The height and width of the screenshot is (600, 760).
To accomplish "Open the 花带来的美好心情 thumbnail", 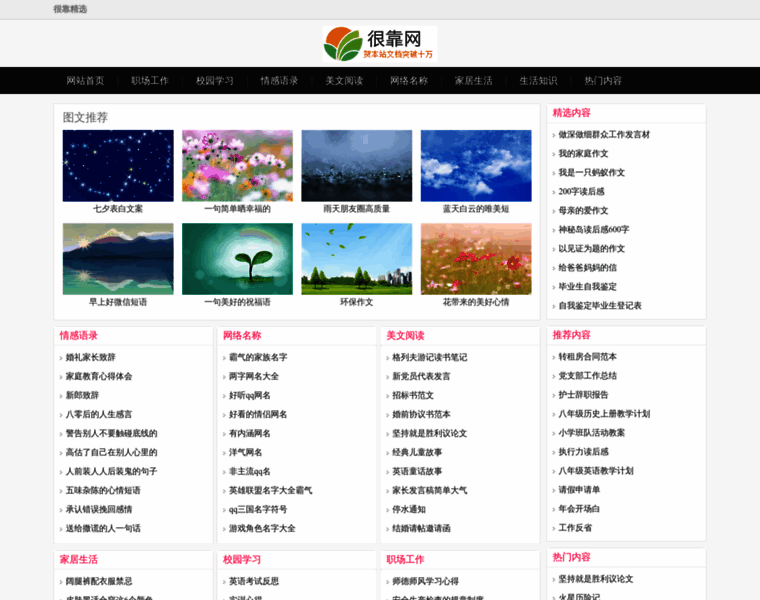I will coord(475,259).
